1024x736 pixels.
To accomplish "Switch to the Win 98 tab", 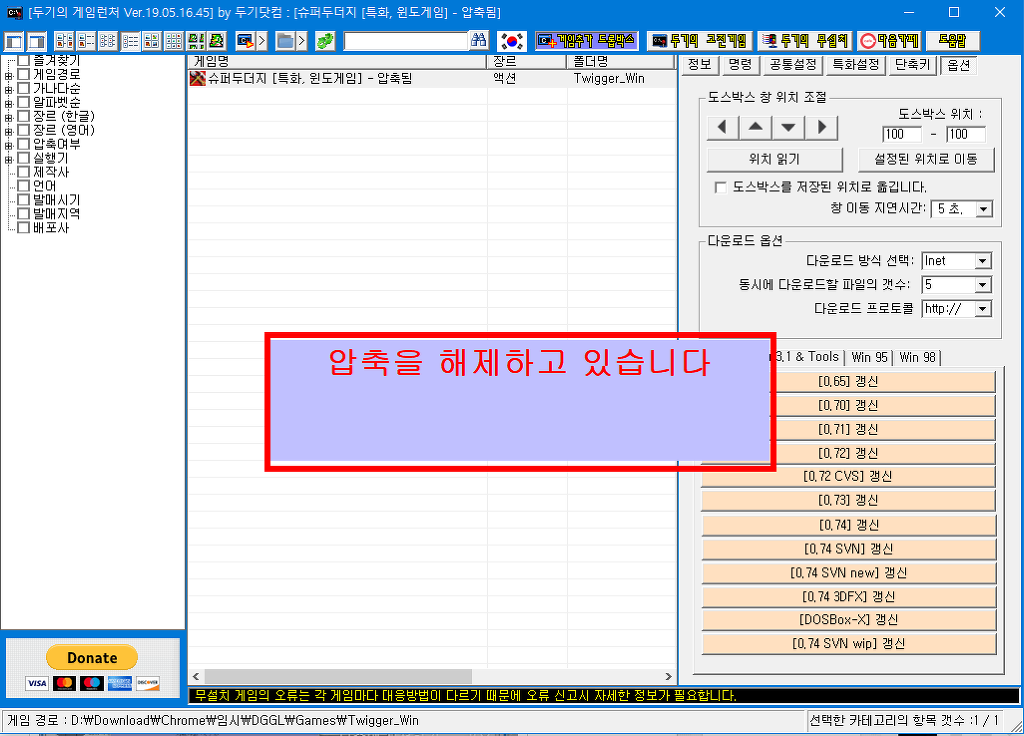I will [x=917, y=357].
